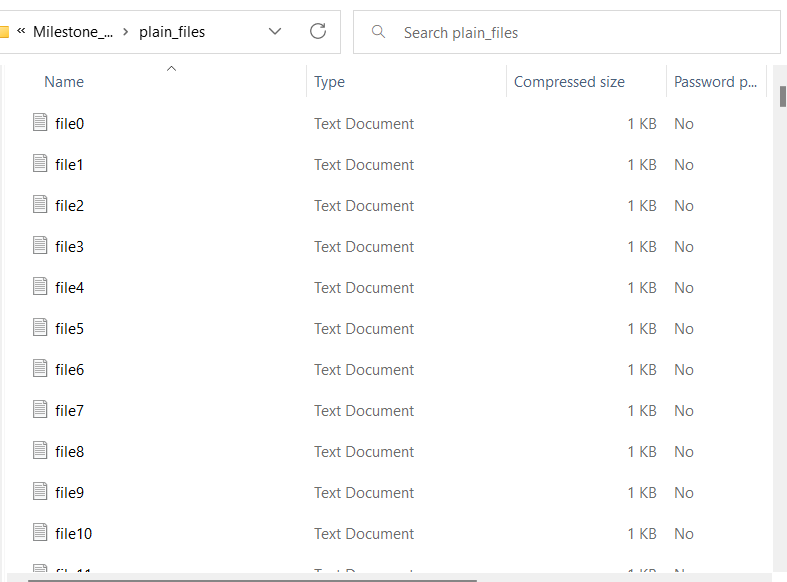The height and width of the screenshot is (582, 787).
Task: Select the file4 document icon
Action: tap(40, 286)
